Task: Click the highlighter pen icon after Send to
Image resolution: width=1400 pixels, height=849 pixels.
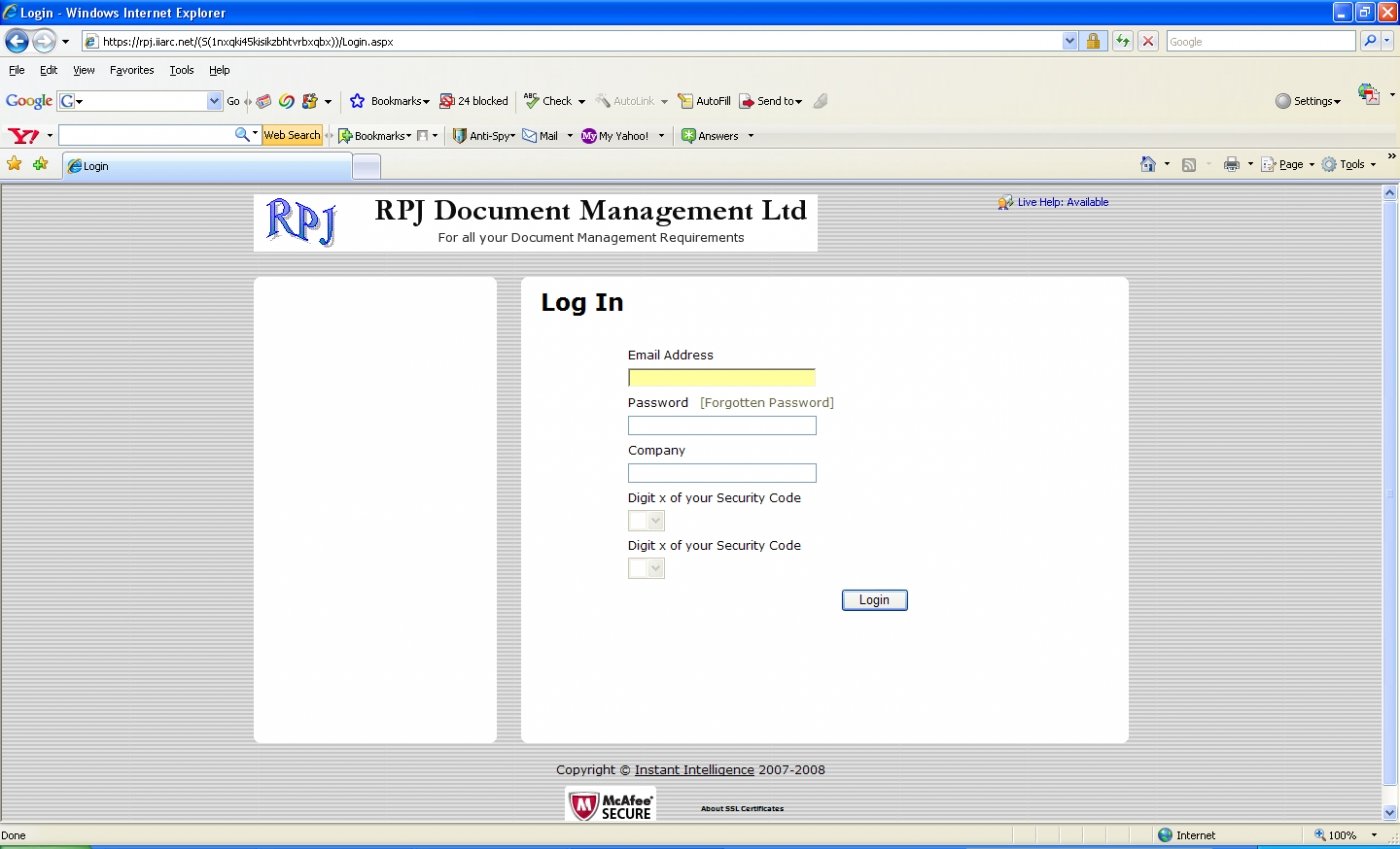Action: coord(820,101)
